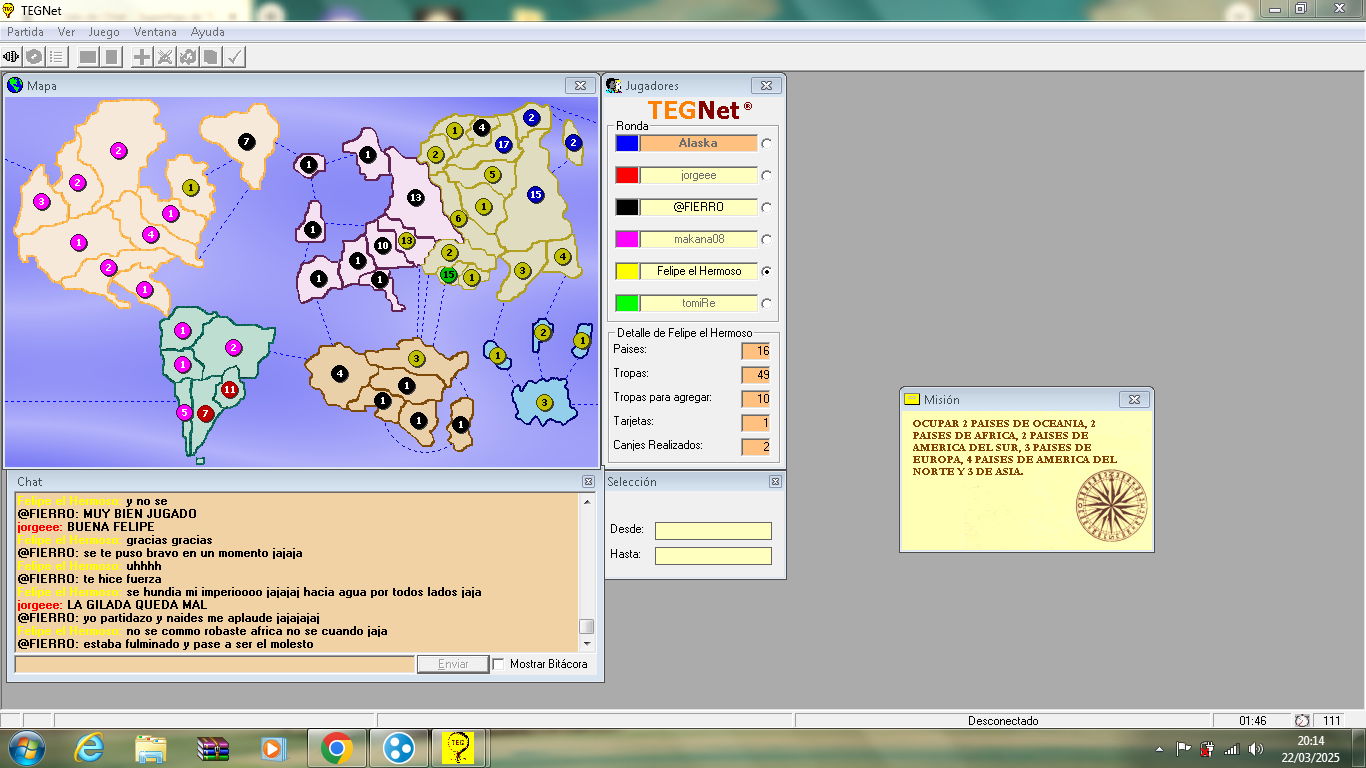The height and width of the screenshot is (768, 1366).
Task: Click the blue color swatch for Alaska
Action: point(627,143)
